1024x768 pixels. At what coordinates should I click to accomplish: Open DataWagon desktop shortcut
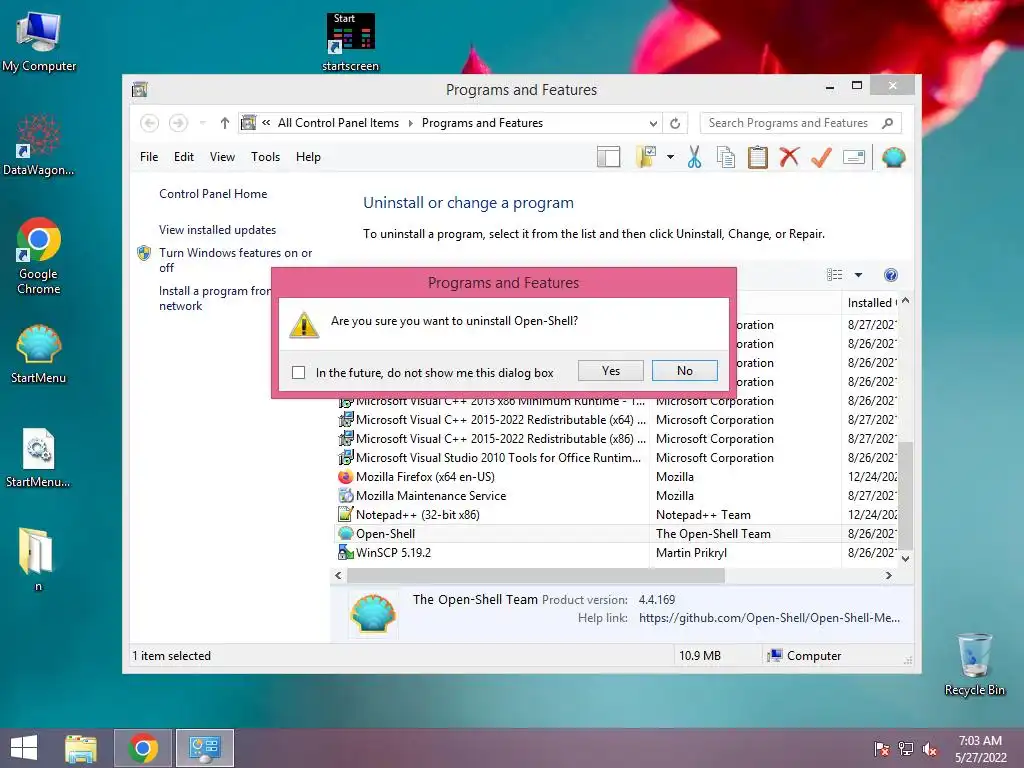(39, 145)
